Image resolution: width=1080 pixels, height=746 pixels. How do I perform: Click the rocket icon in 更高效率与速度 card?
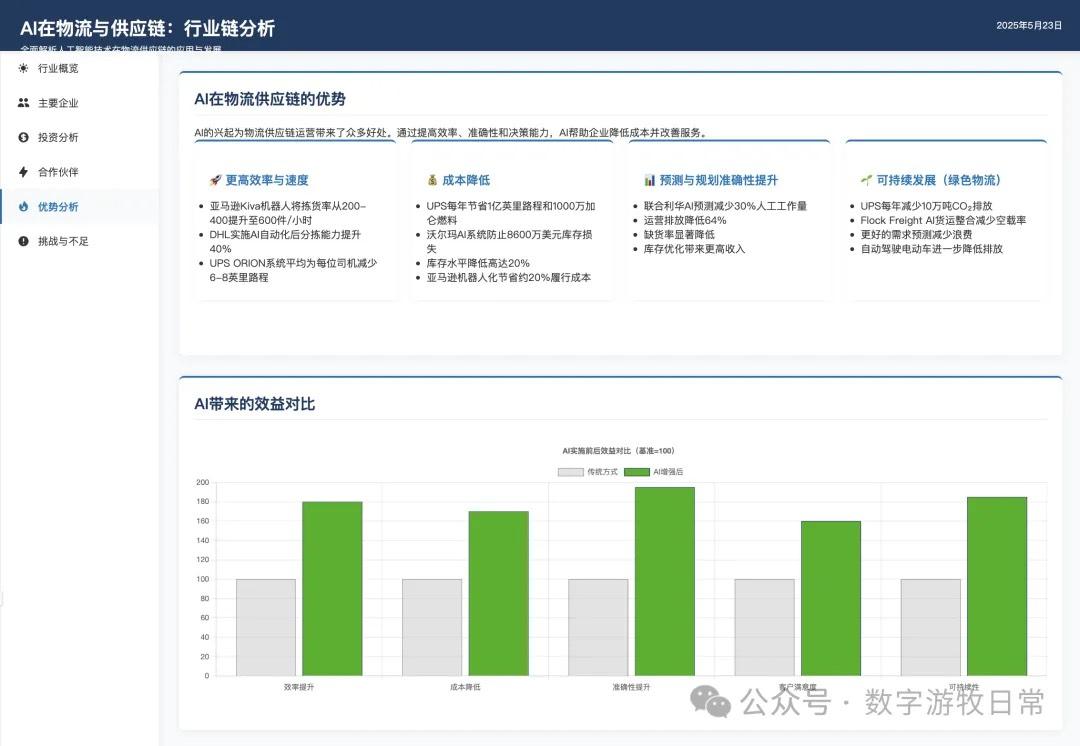click(215, 181)
